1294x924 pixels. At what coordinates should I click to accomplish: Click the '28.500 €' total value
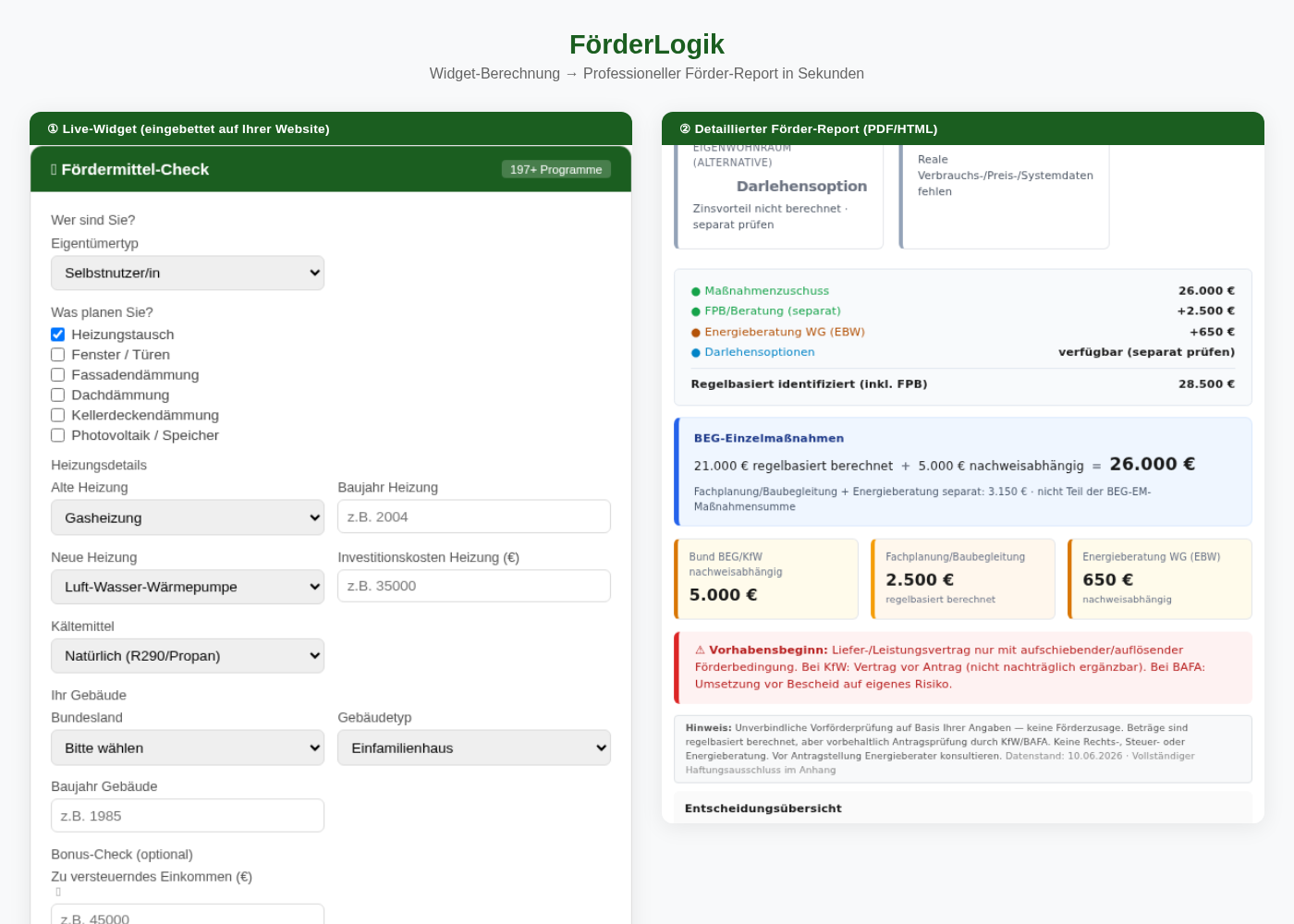coord(1206,384)
